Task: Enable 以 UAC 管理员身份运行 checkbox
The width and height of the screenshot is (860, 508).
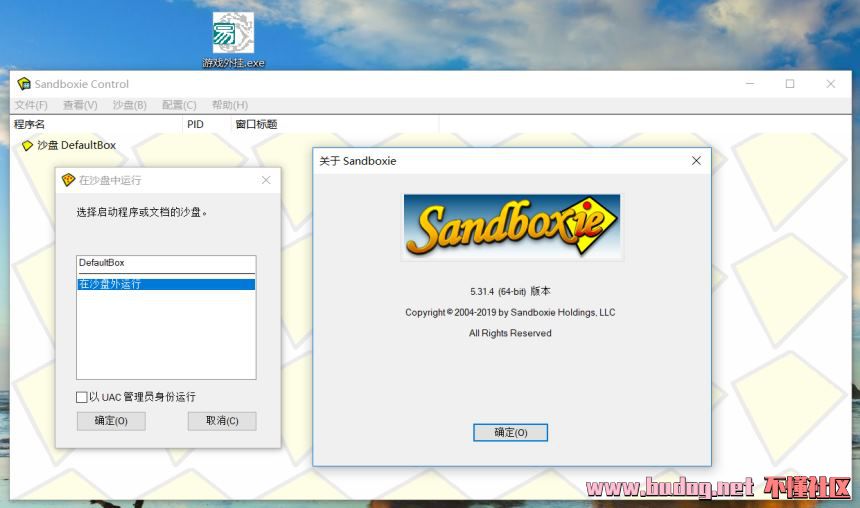Action: click(x=82, y=397)
